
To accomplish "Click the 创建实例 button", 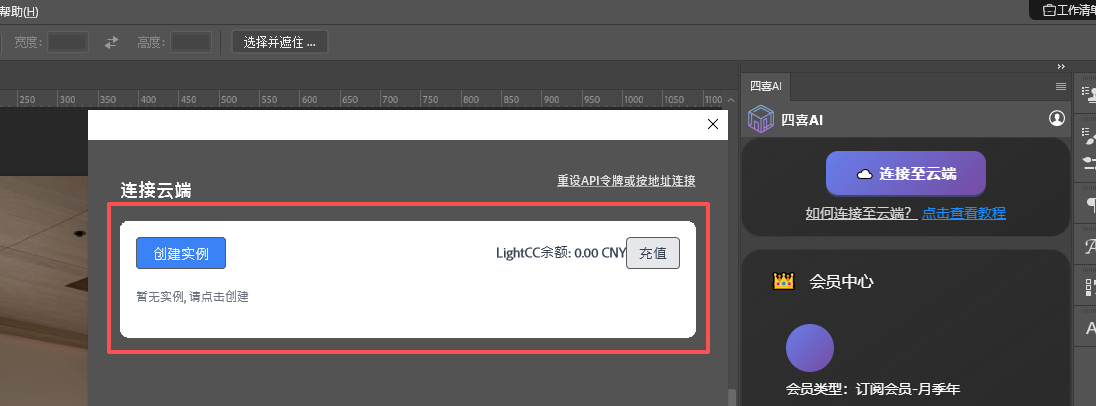I will tap(181, 254).
